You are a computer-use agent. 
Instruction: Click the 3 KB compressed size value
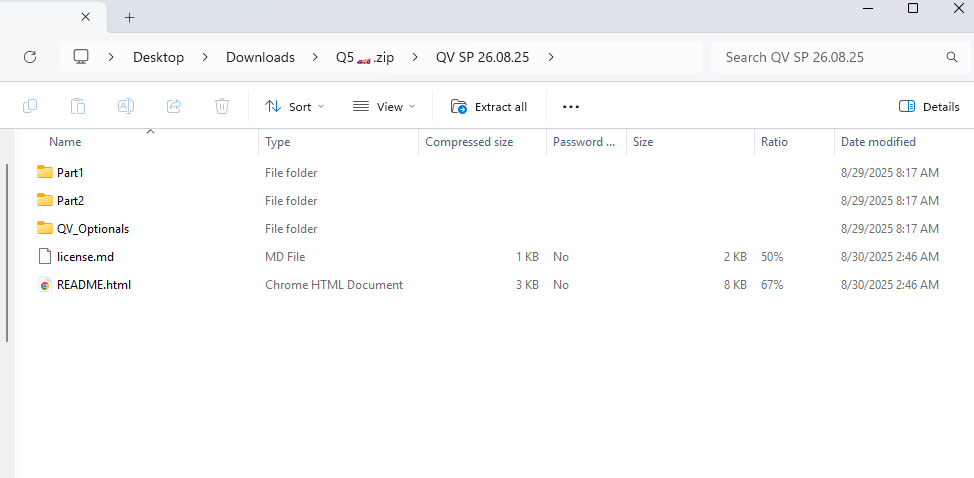click(527, 285)
